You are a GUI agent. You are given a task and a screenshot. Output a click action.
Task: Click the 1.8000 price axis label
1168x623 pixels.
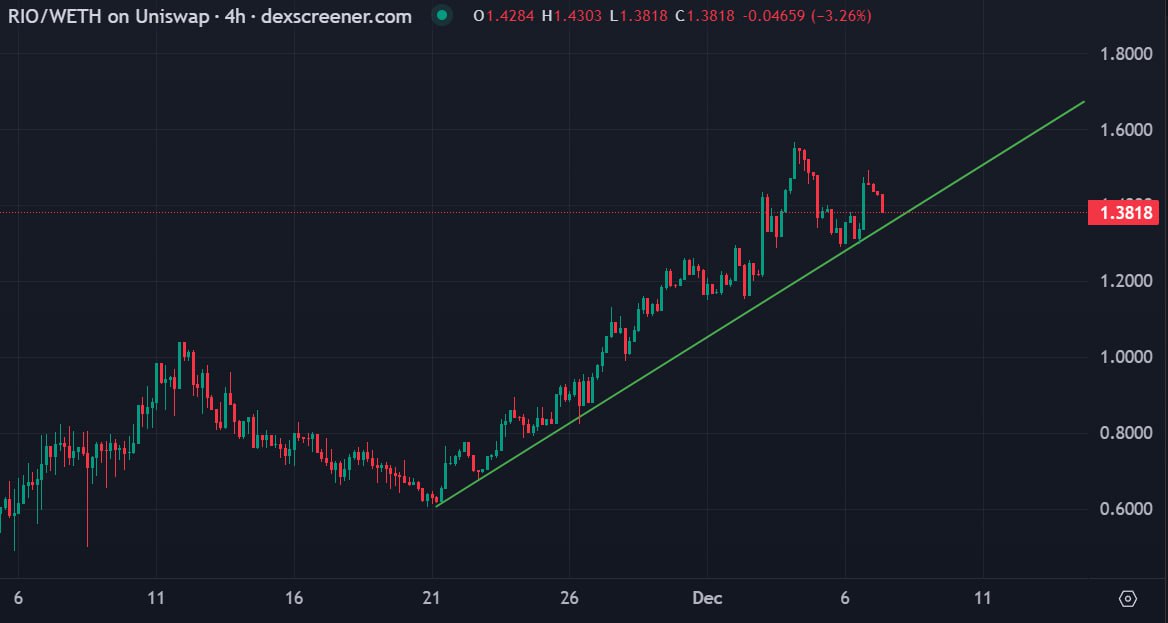coord(1126,54)
